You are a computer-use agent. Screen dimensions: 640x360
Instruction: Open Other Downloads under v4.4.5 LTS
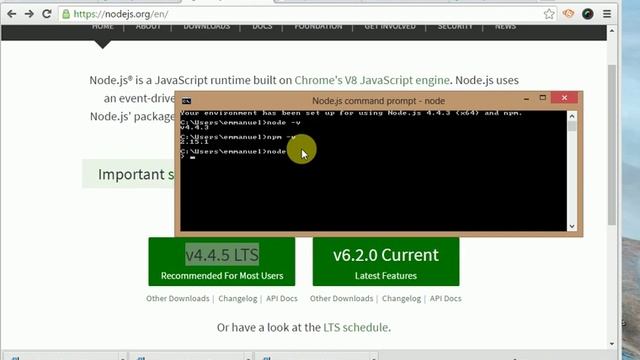click(x=178, y=298)
